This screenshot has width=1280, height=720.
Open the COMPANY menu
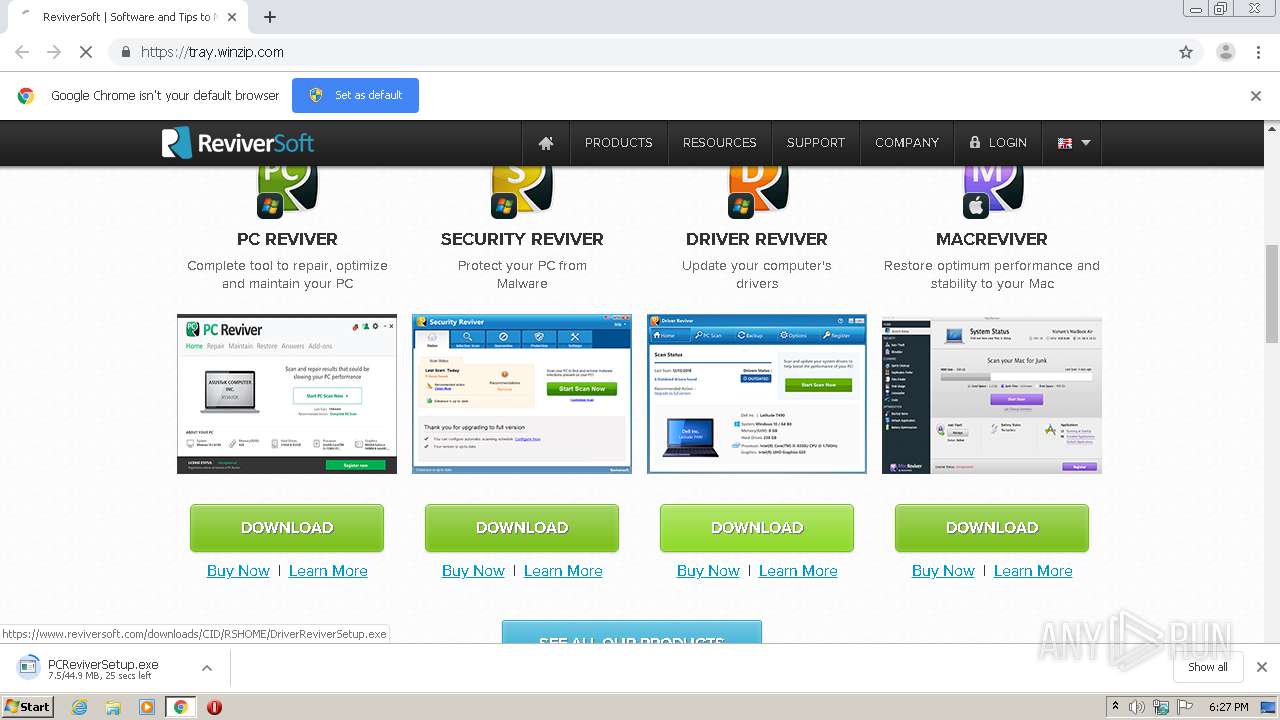coord(907,143)
